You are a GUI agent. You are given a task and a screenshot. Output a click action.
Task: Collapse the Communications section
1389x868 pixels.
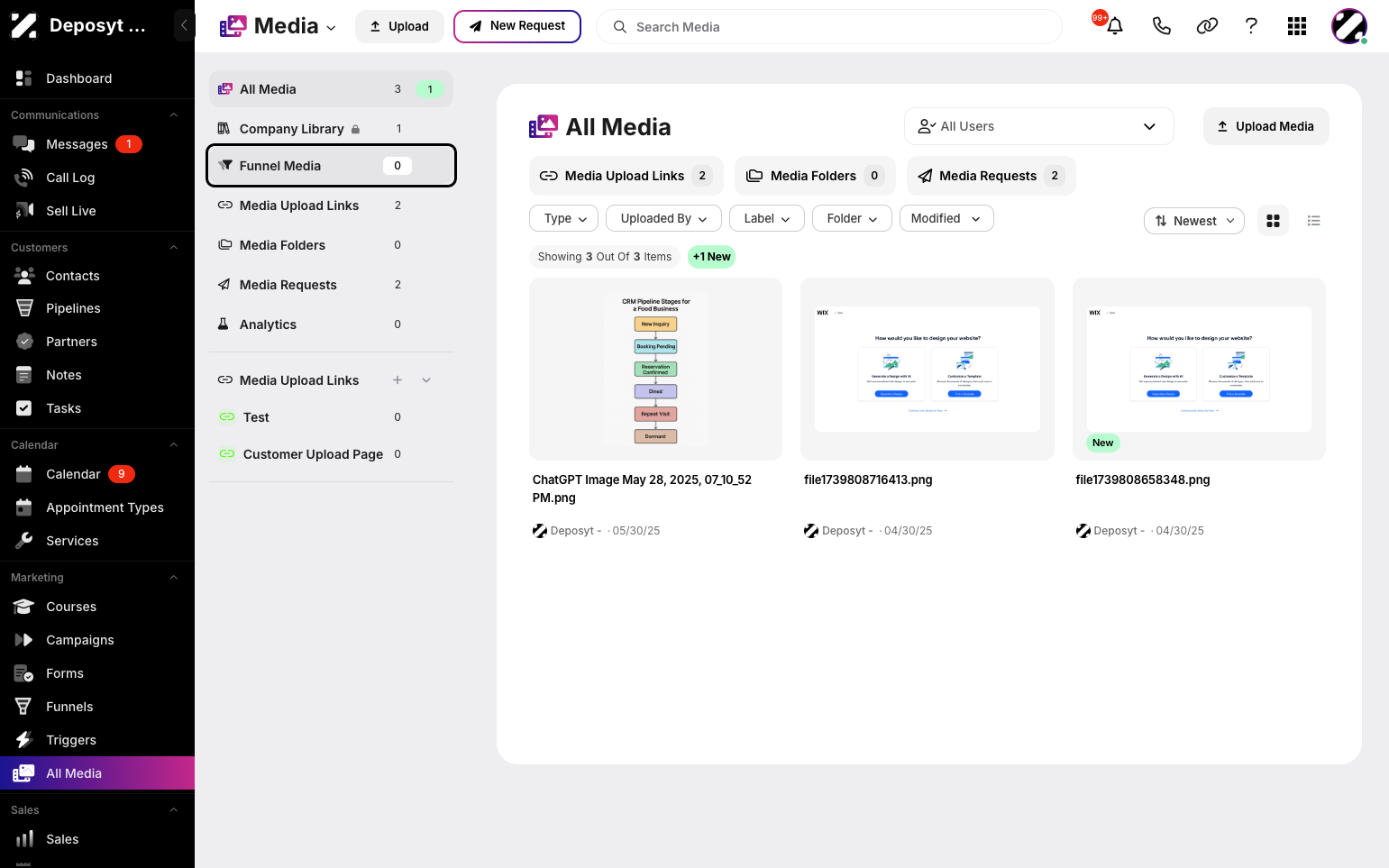(x=174, y=115)
